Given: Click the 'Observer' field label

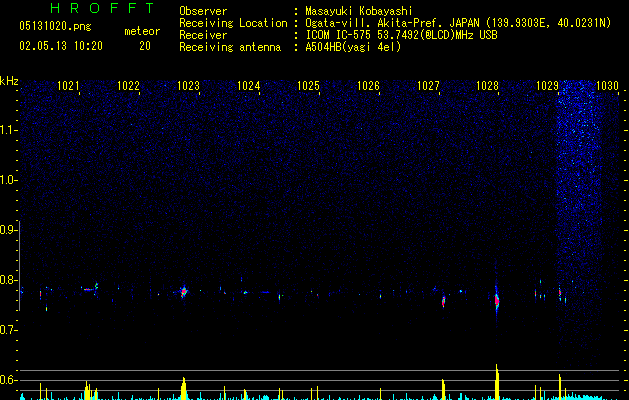Looking at the screenshot, I should pyautogui.click(x=203, y=11).
